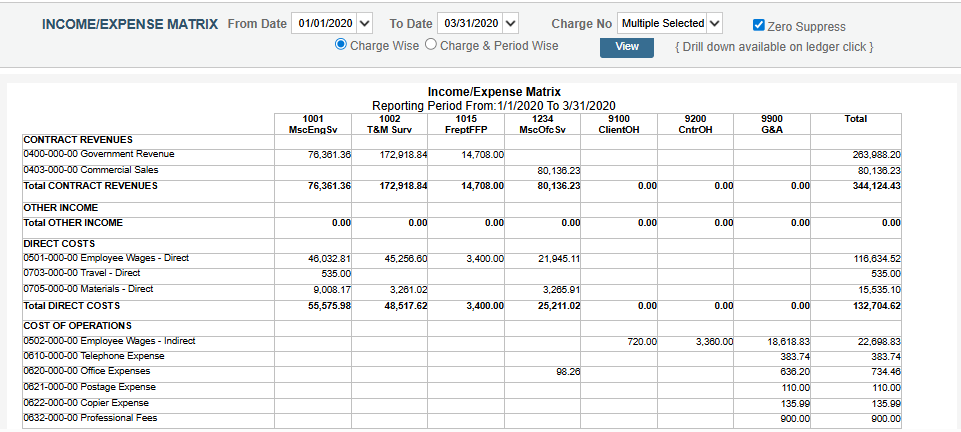Open the 0632-000-00 Professional Fees ledger
This screenshot has height=432, width=961.
(x=90, y=418)
